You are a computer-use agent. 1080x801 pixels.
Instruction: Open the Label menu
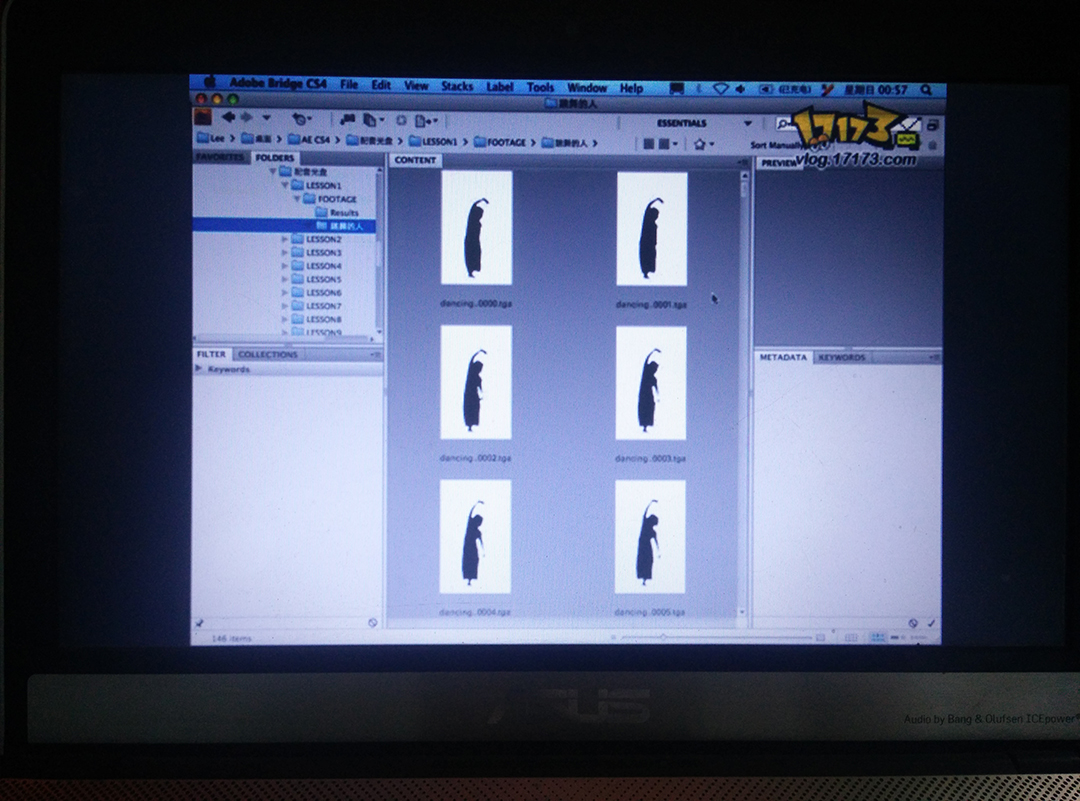coord(499,87)
